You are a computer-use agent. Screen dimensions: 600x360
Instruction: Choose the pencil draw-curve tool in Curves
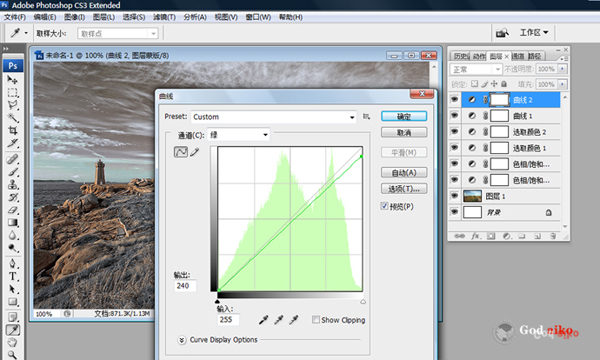[x=195, y=152]
